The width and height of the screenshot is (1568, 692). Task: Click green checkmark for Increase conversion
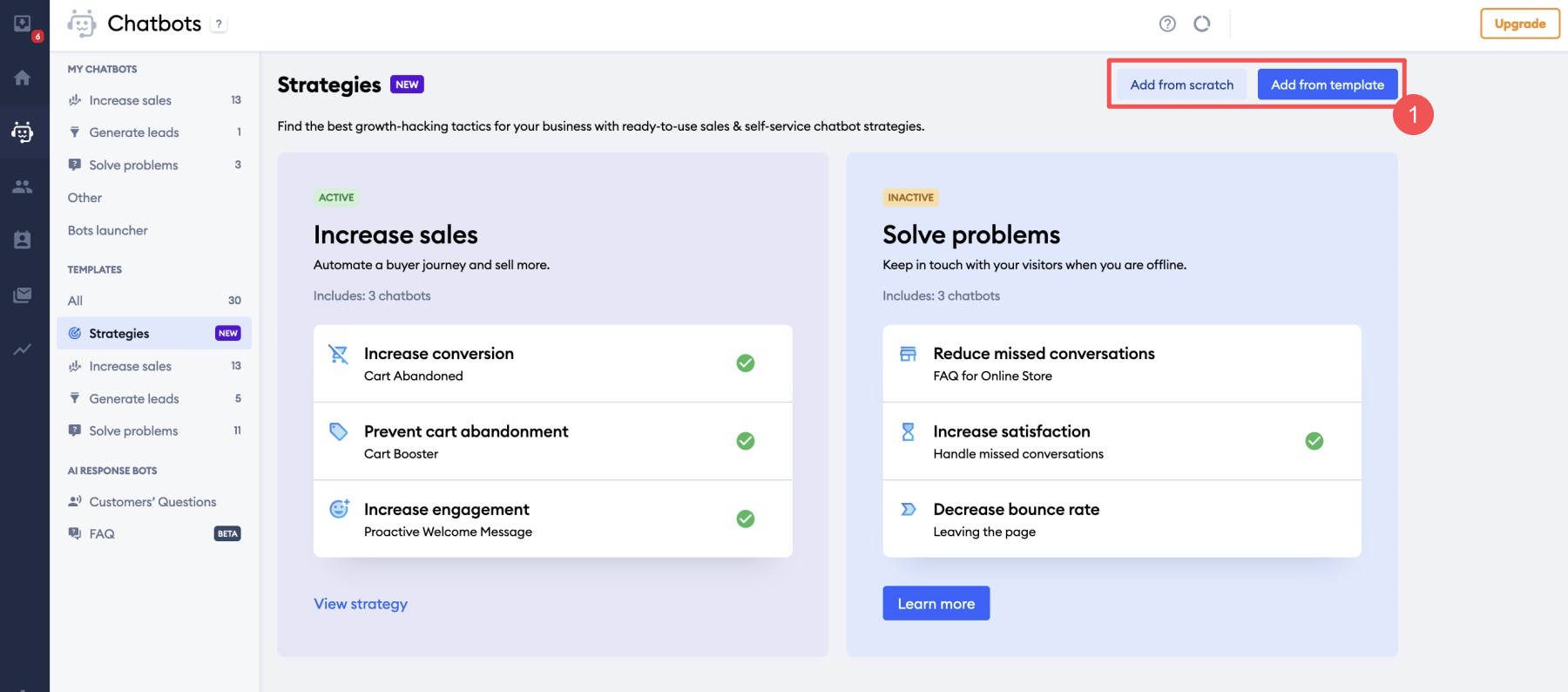[746, 363]
